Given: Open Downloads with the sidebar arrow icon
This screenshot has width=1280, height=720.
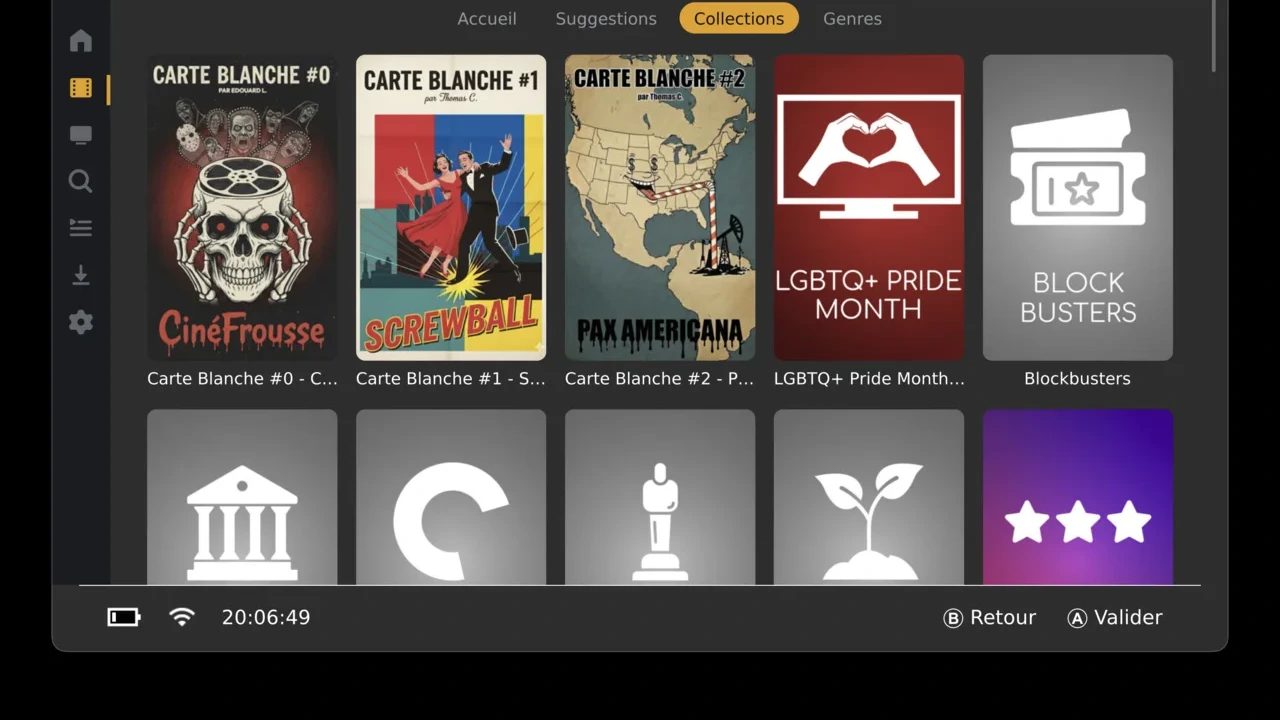Looking at the screenshot, I should tap(81, 275).
